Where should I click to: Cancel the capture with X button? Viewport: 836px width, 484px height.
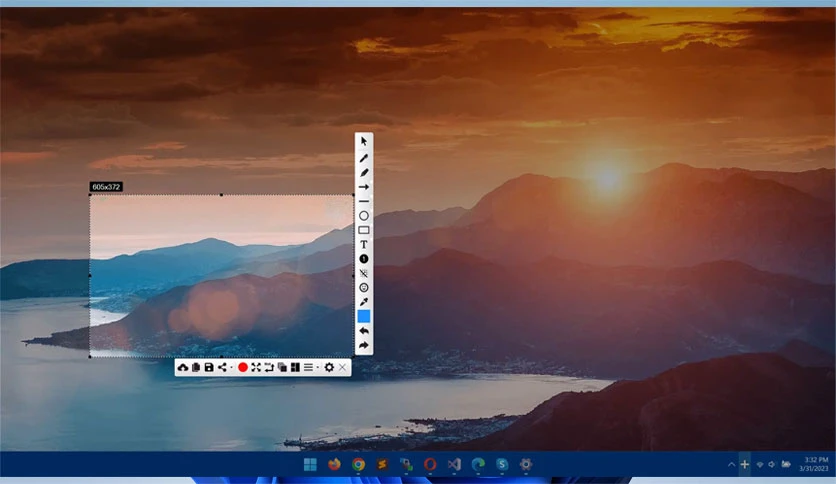click(x=342, y=367)
